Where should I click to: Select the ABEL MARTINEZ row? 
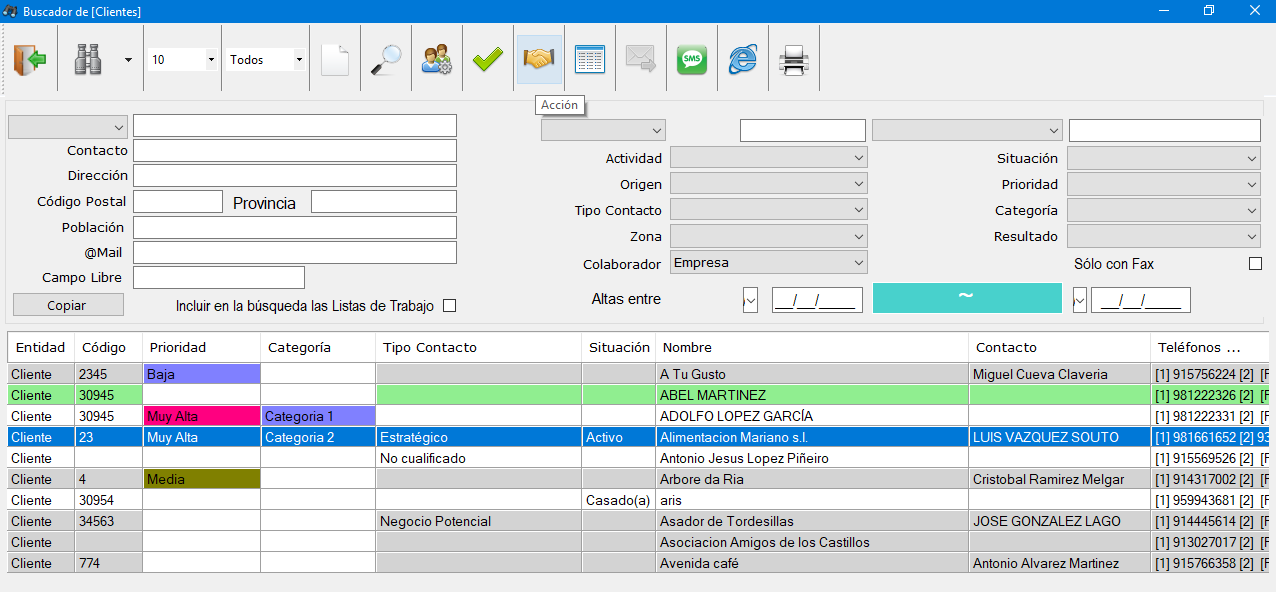tap(638, 395)
